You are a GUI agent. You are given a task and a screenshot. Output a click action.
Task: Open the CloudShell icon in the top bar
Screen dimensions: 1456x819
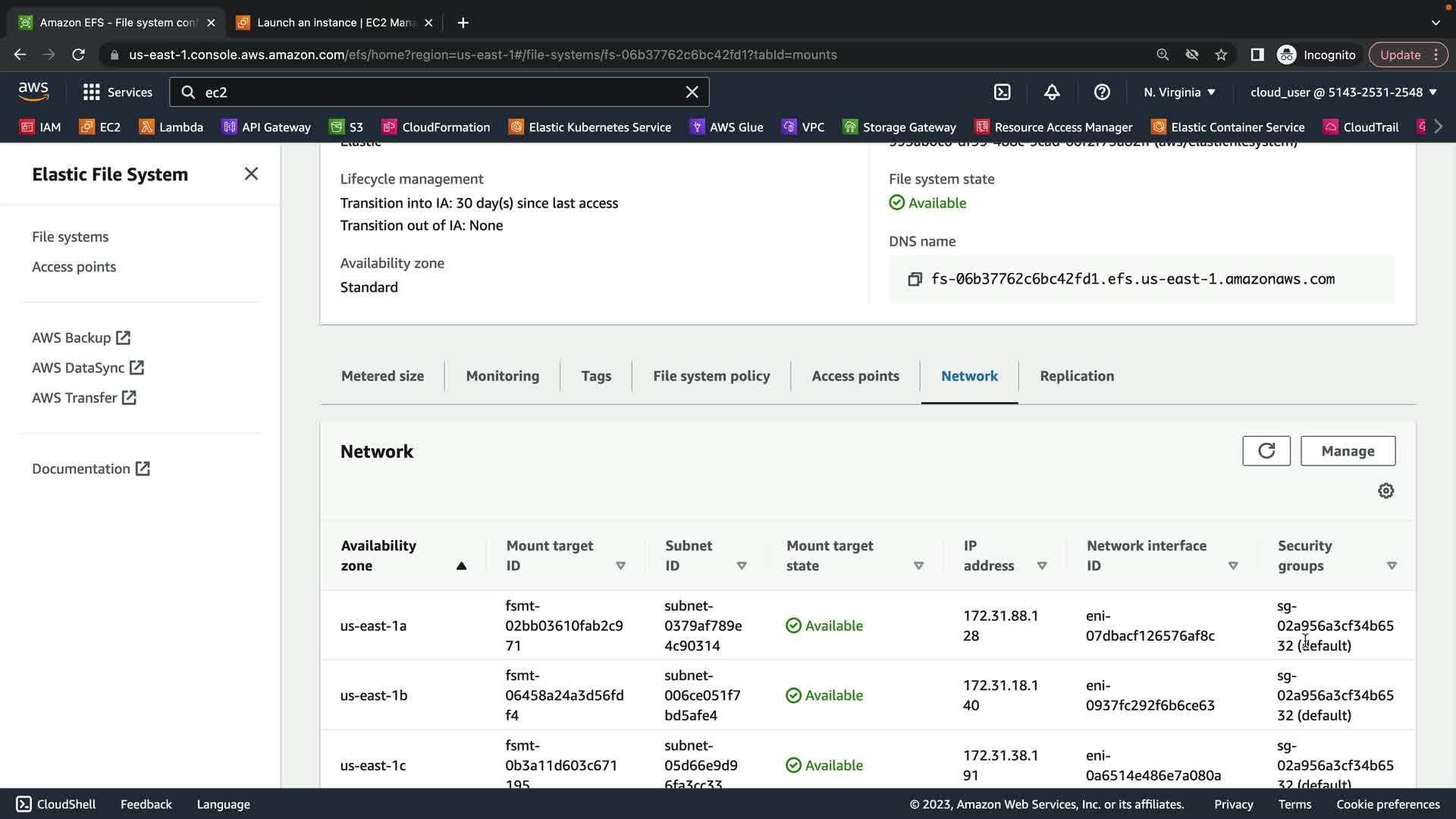pos(1002,92)
